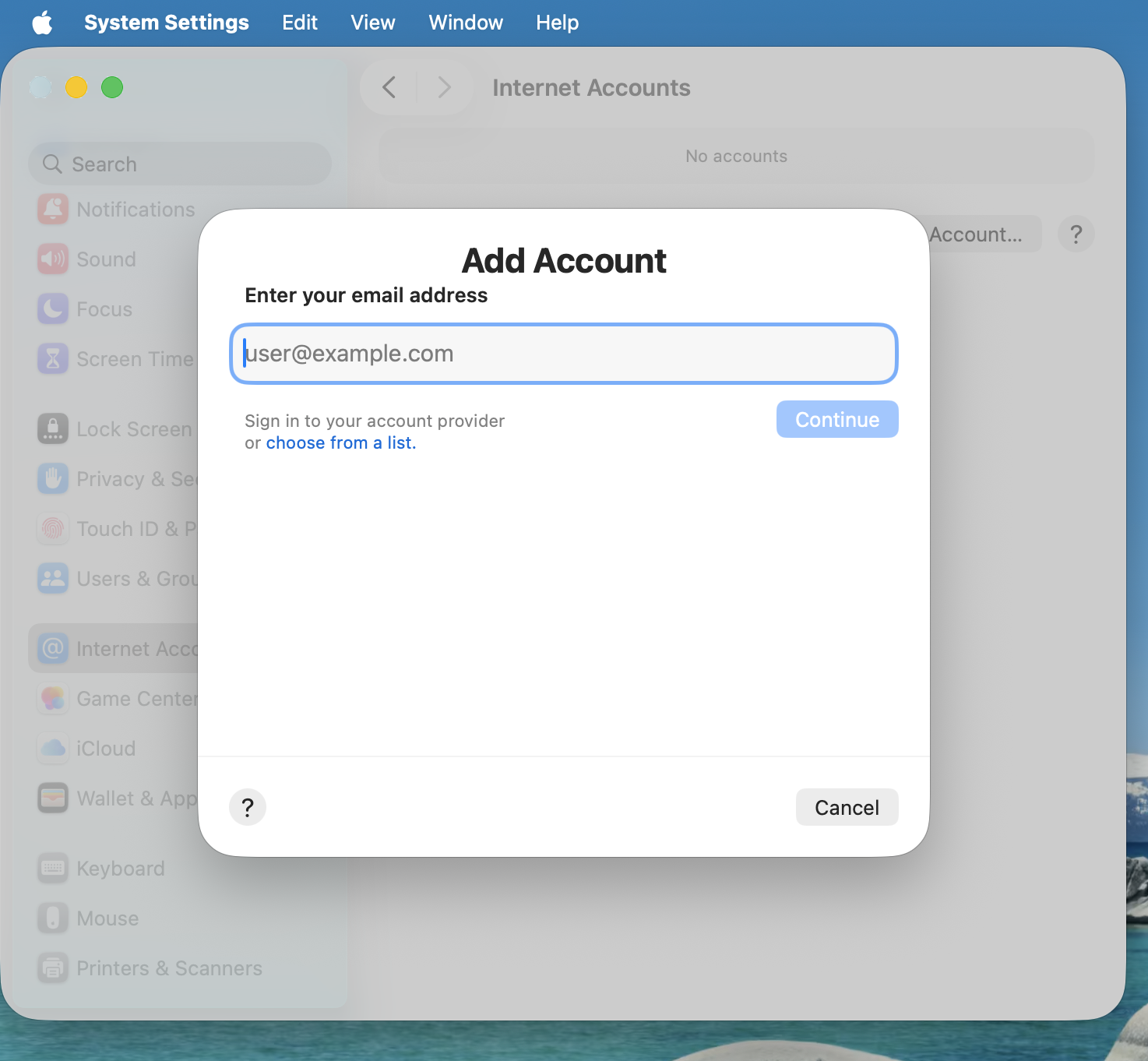Cancel the Add Account dialog
The width and height of the screenshot is (1148, 1061).
click(x=847, y=807)
